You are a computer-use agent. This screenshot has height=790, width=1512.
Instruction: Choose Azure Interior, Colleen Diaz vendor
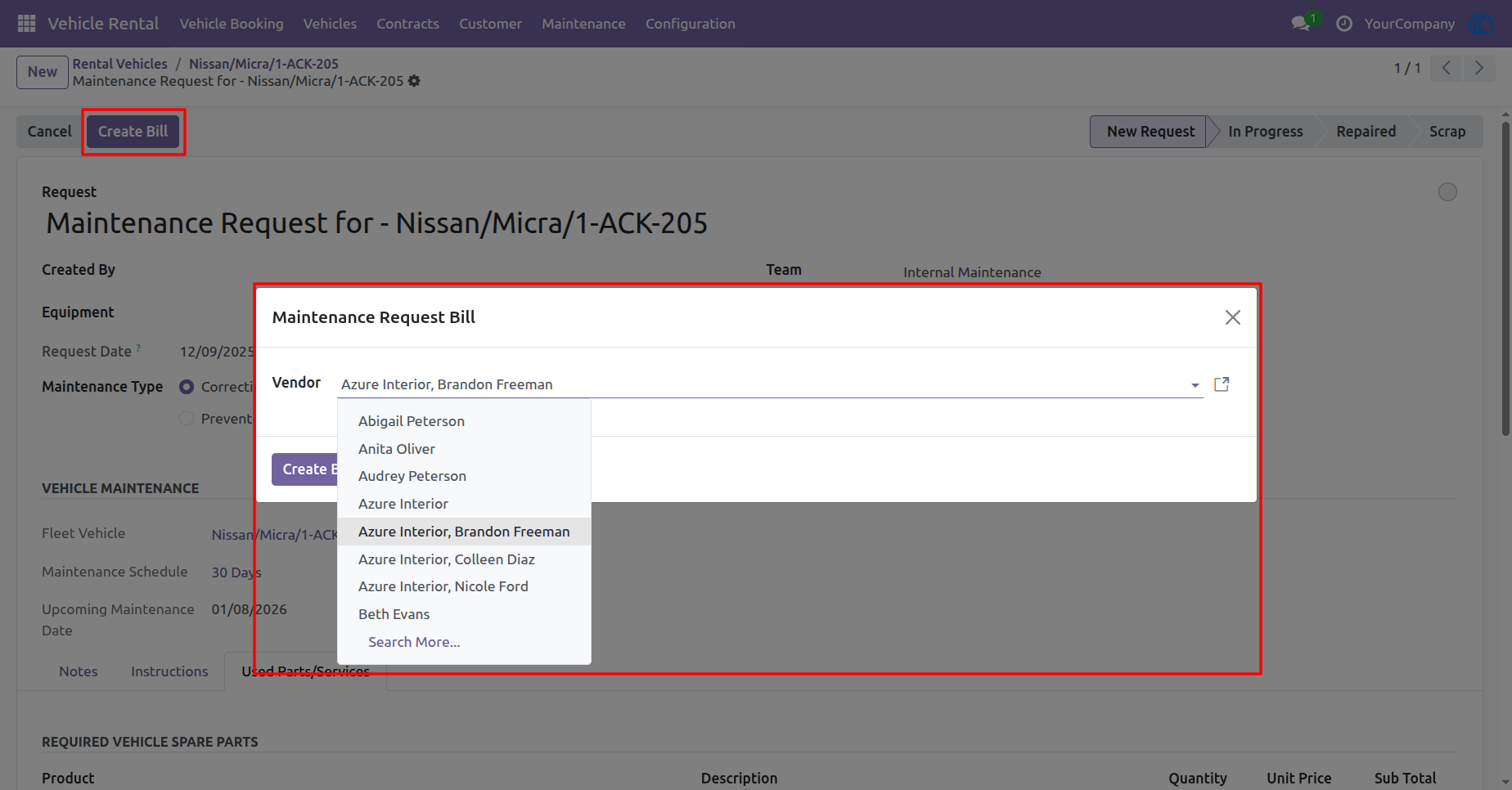point(447,559)
